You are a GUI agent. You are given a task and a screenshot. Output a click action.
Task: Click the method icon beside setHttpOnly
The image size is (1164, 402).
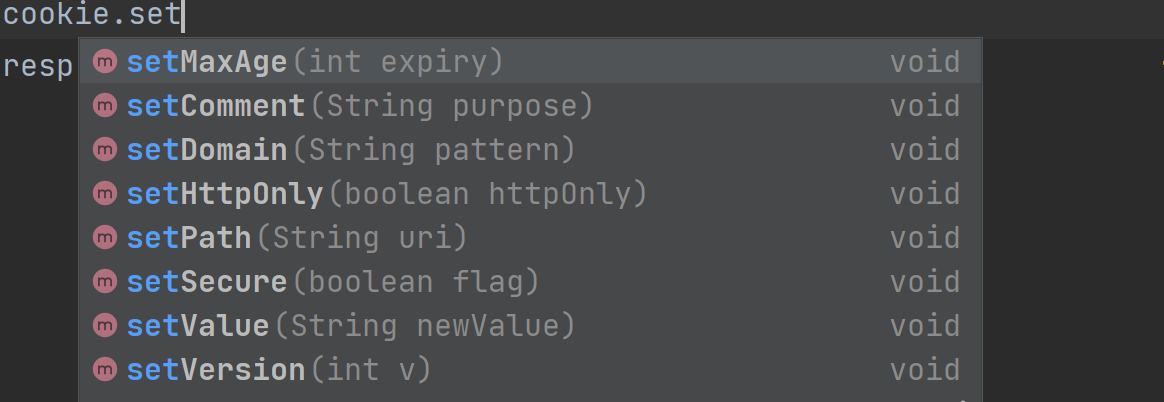105,194
